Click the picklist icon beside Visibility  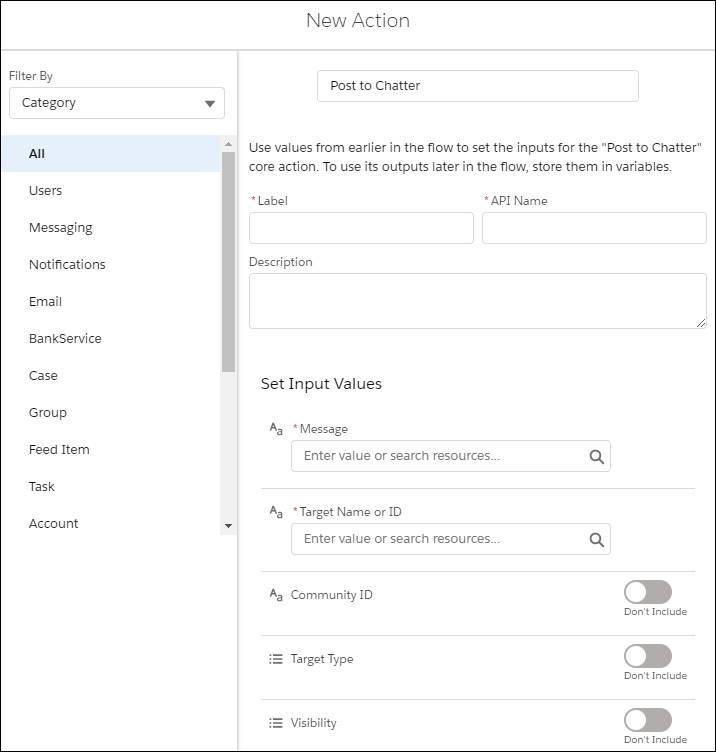tap(276, 723)
